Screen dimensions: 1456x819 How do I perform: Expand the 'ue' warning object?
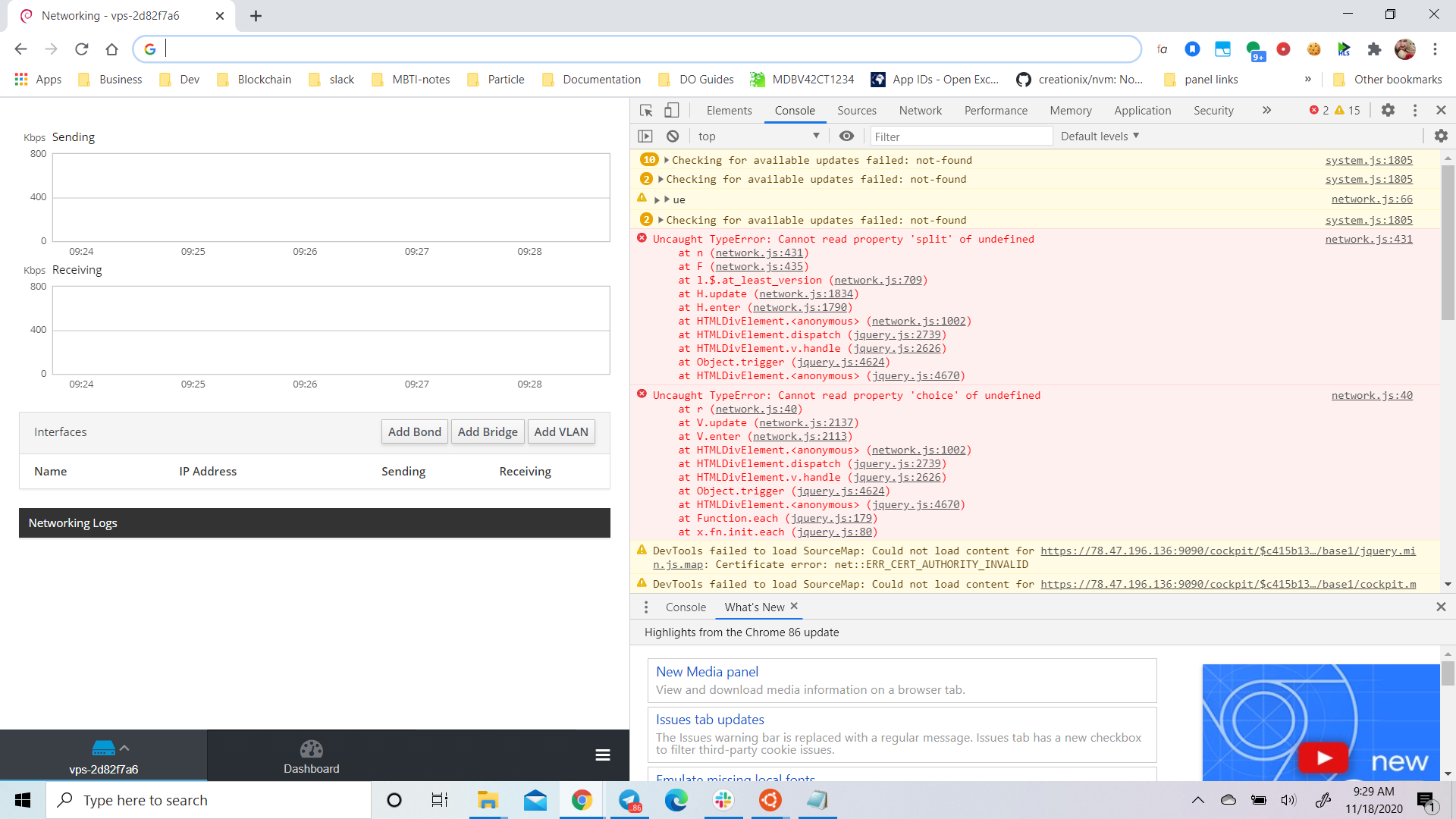pos(657,200)
